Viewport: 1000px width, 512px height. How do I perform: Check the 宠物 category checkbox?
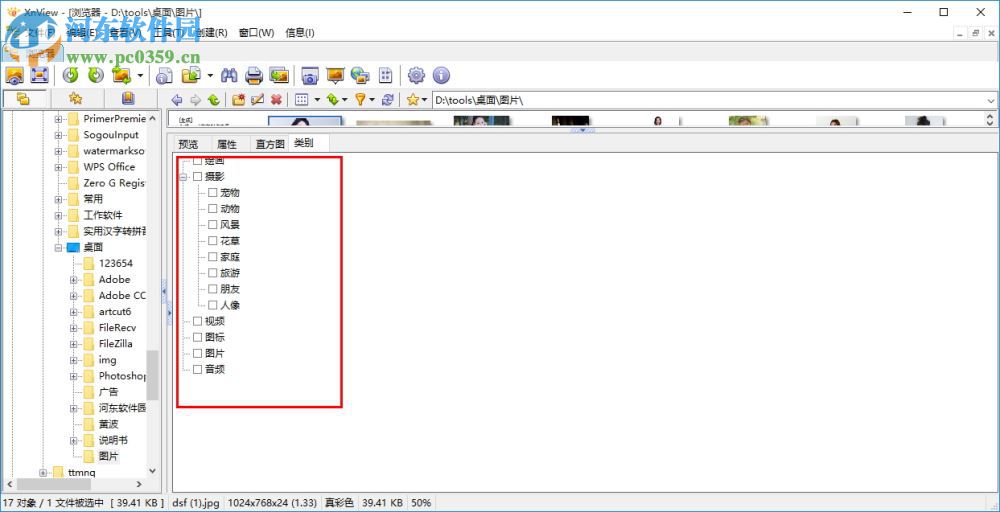212,193
